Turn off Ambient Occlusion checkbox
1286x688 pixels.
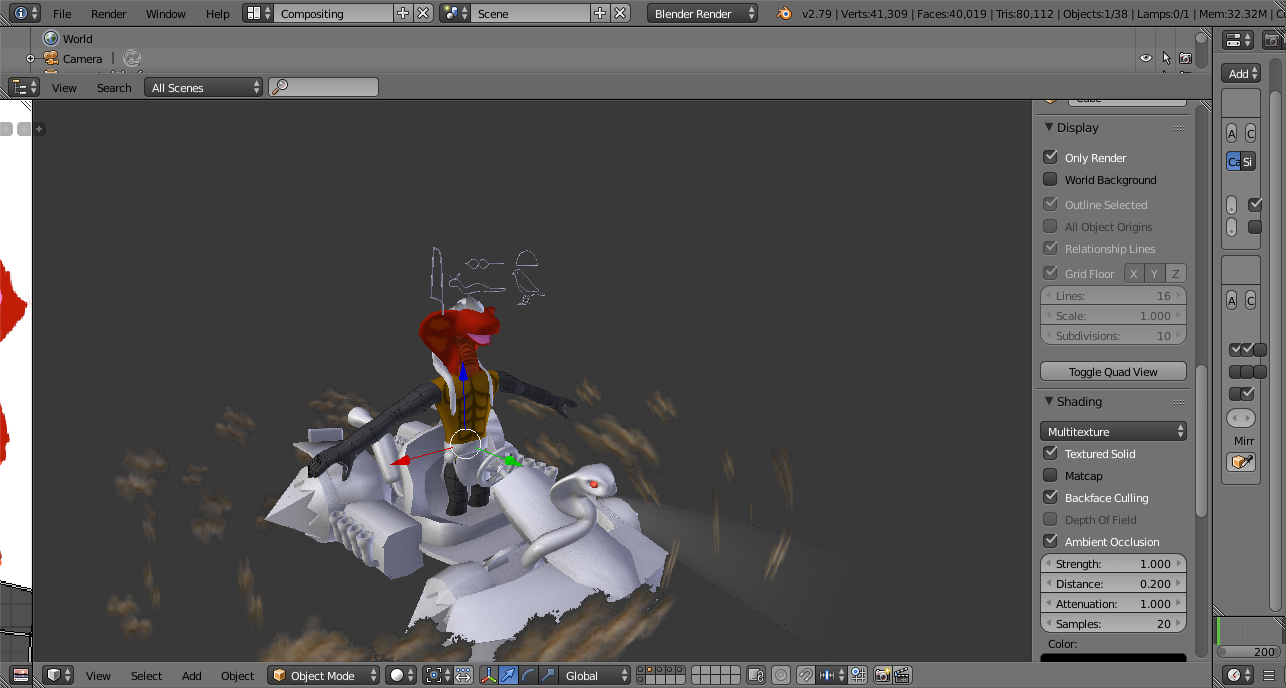[1050, 541]
